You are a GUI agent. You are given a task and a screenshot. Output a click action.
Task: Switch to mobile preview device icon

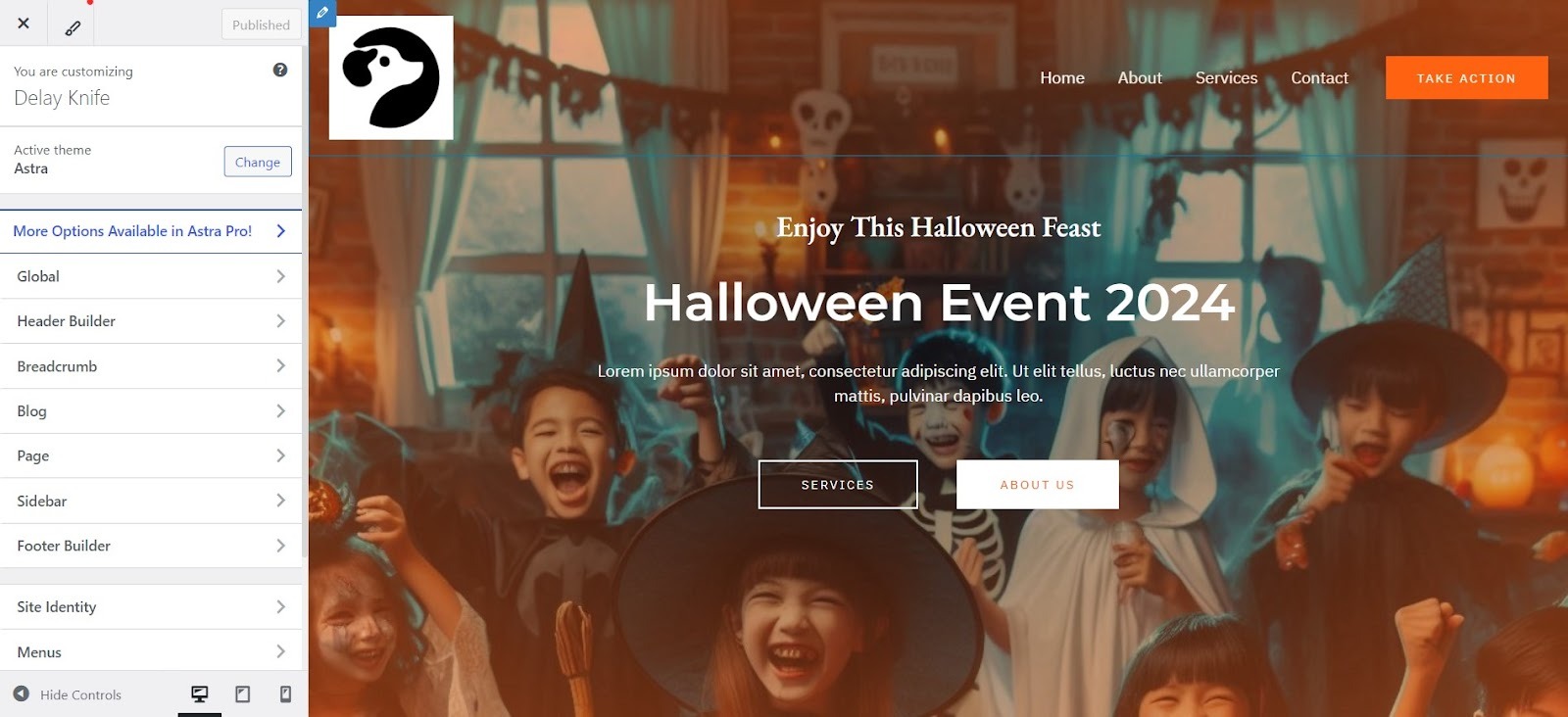[x=285, y=694]
